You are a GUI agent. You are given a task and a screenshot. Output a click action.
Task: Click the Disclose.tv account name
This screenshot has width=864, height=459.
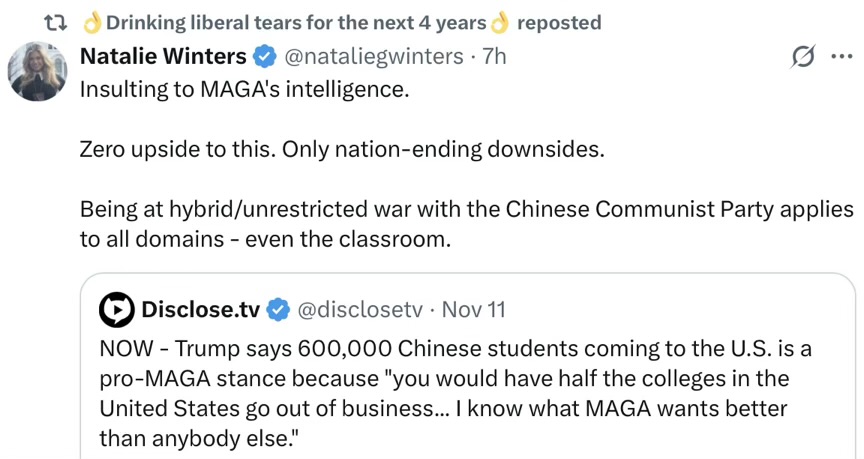pos(200,310)
